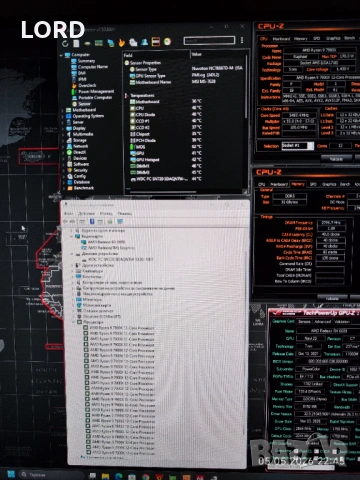Click the person user icon in AIDA64 toolbar

[144, 42]
